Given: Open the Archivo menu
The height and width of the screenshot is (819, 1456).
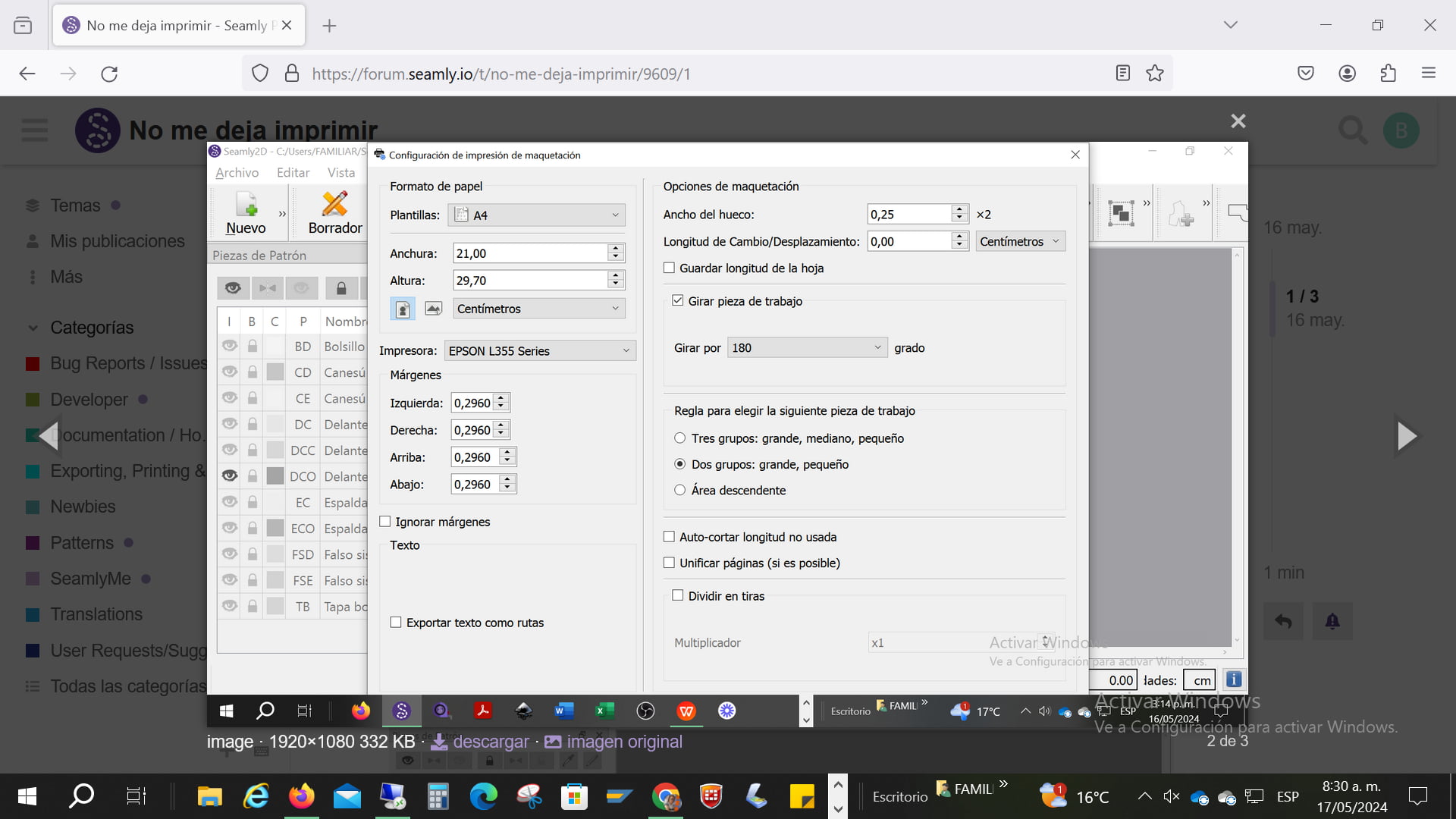Looking at the screenshot, I should [x=237, y=173].
